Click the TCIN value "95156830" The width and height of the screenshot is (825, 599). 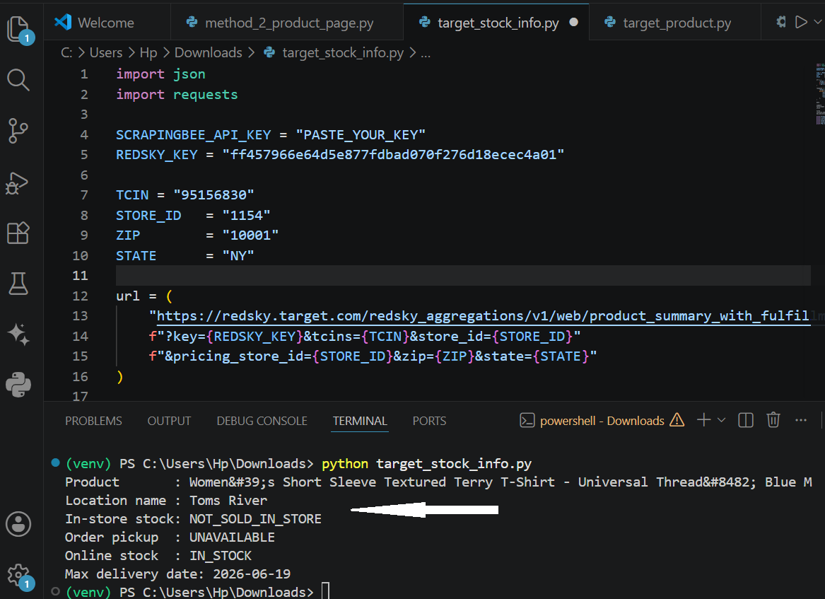point(214,195)
